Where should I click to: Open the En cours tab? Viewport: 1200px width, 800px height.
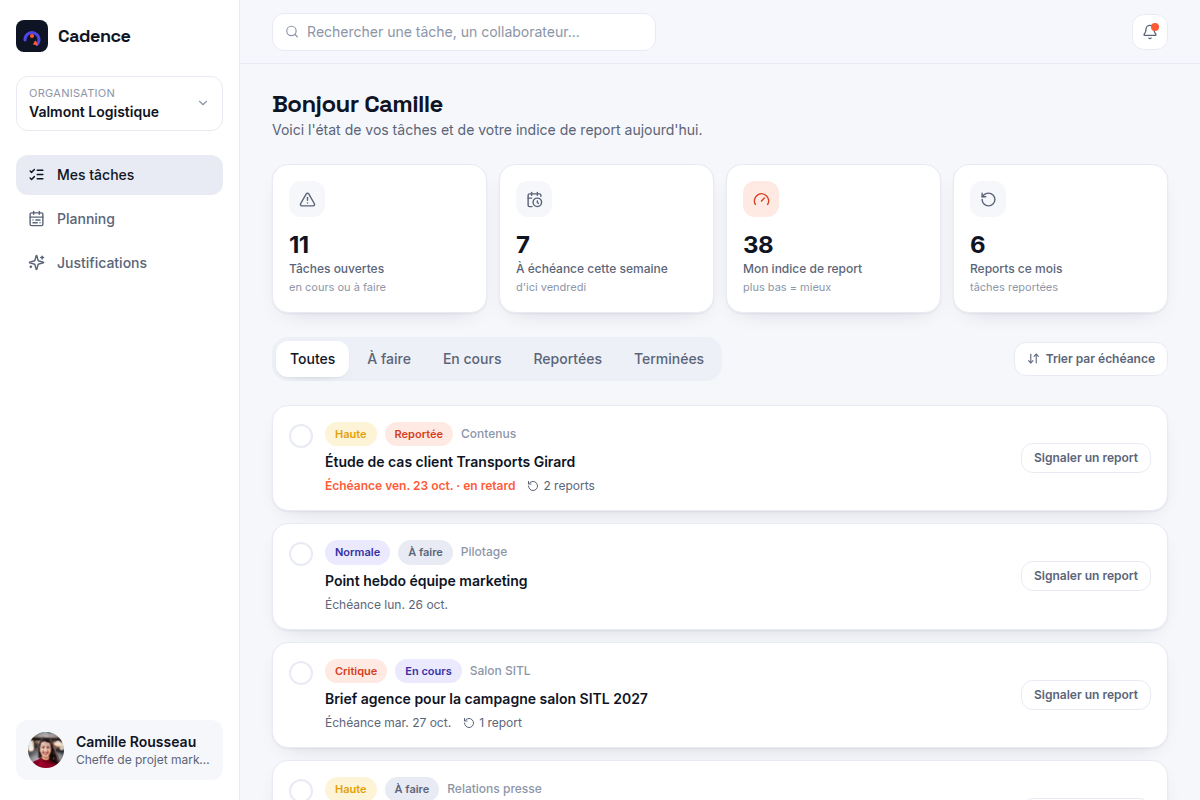(472, 359)
